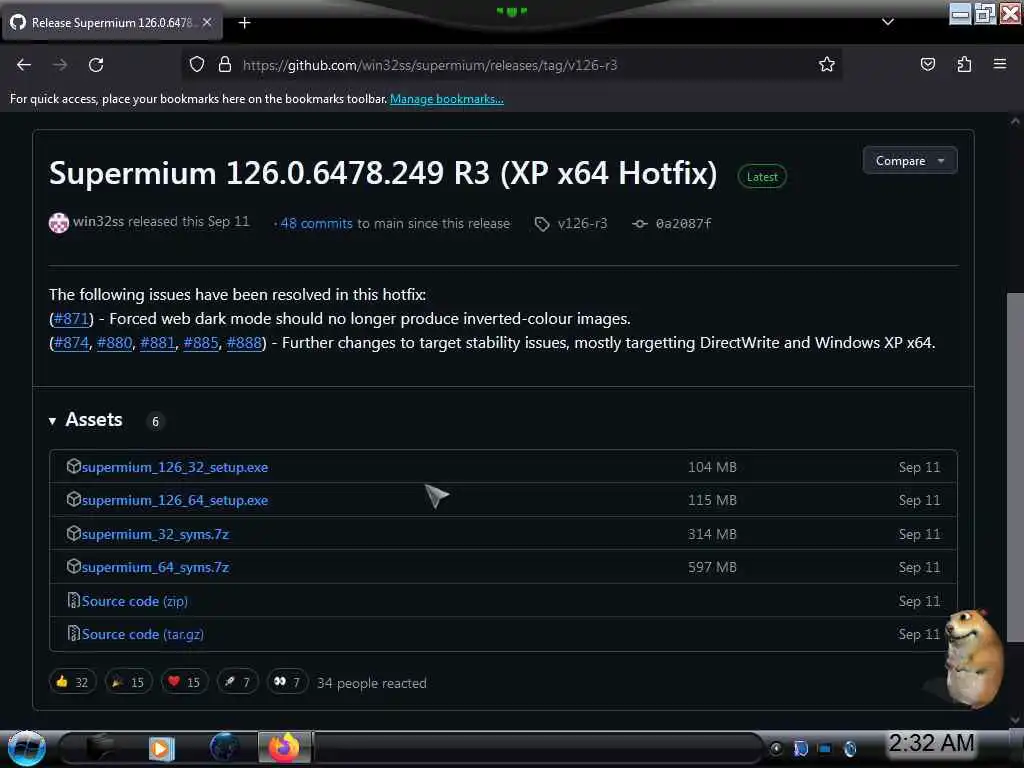Click the Latest release badge

[761, 177]
